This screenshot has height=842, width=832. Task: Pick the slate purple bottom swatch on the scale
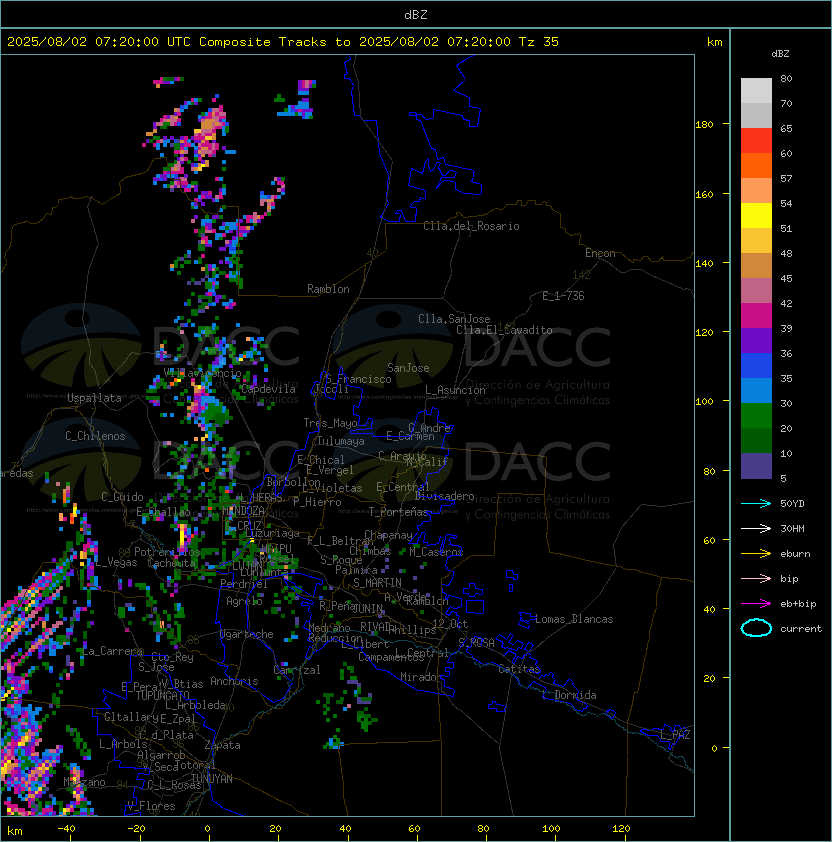coord(756,466)
